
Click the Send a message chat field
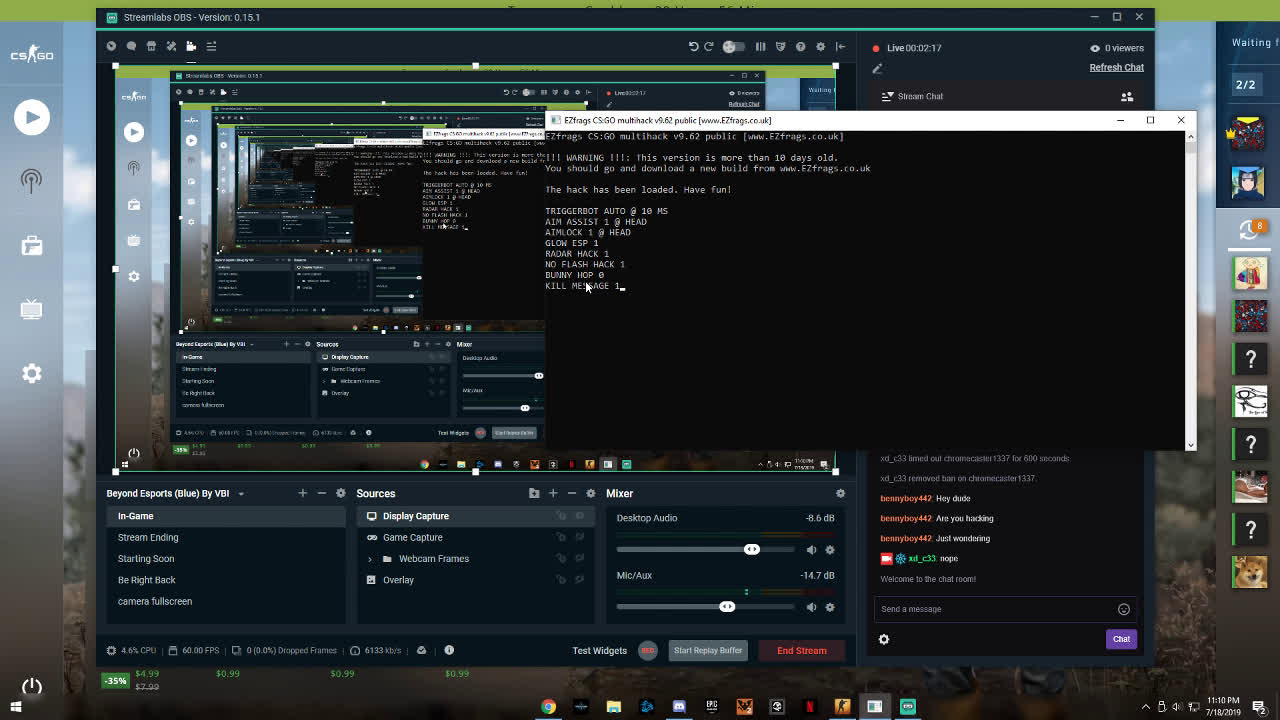1003,609
